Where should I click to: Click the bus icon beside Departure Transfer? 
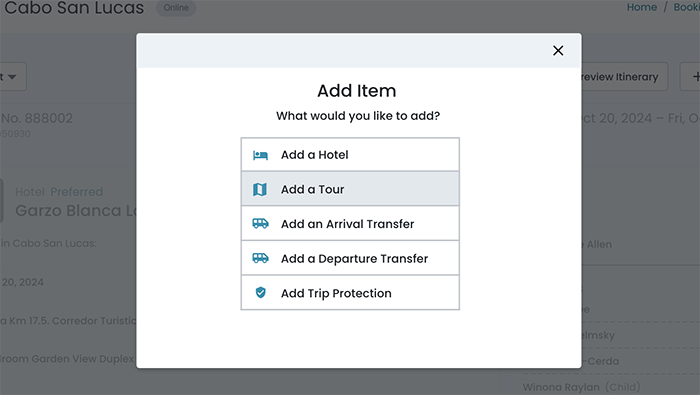[x=260, y=258]
